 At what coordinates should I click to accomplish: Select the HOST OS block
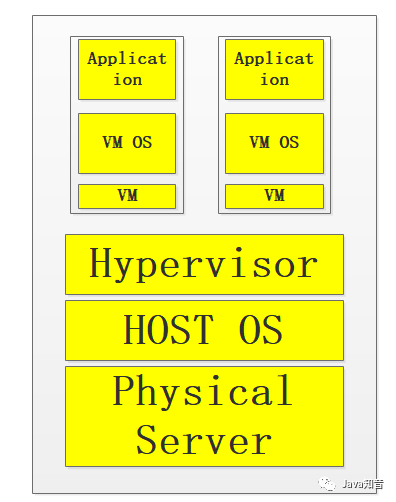coord(204,330)
